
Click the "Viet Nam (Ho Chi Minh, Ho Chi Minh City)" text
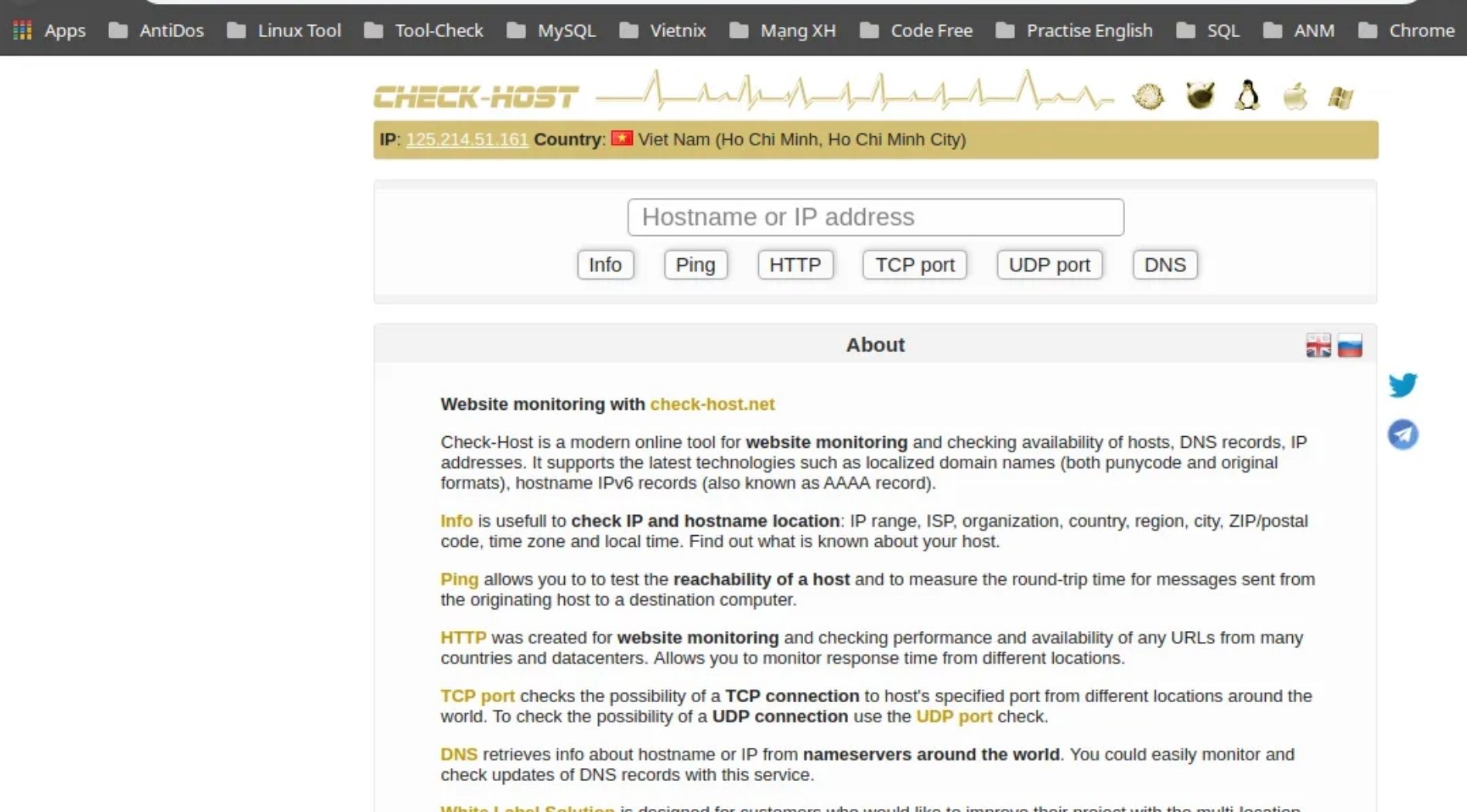point(802,139)
